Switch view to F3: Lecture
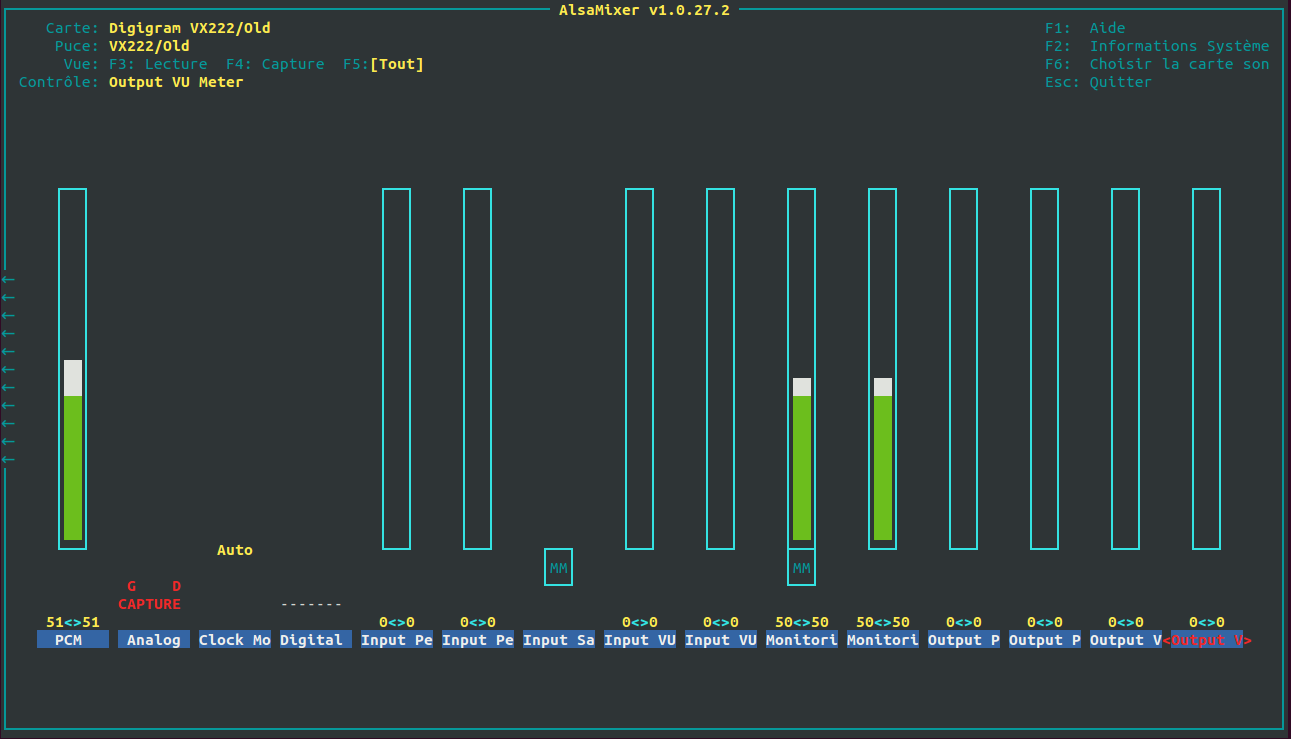Screen dimensions: 1291x739 point(158,64)
